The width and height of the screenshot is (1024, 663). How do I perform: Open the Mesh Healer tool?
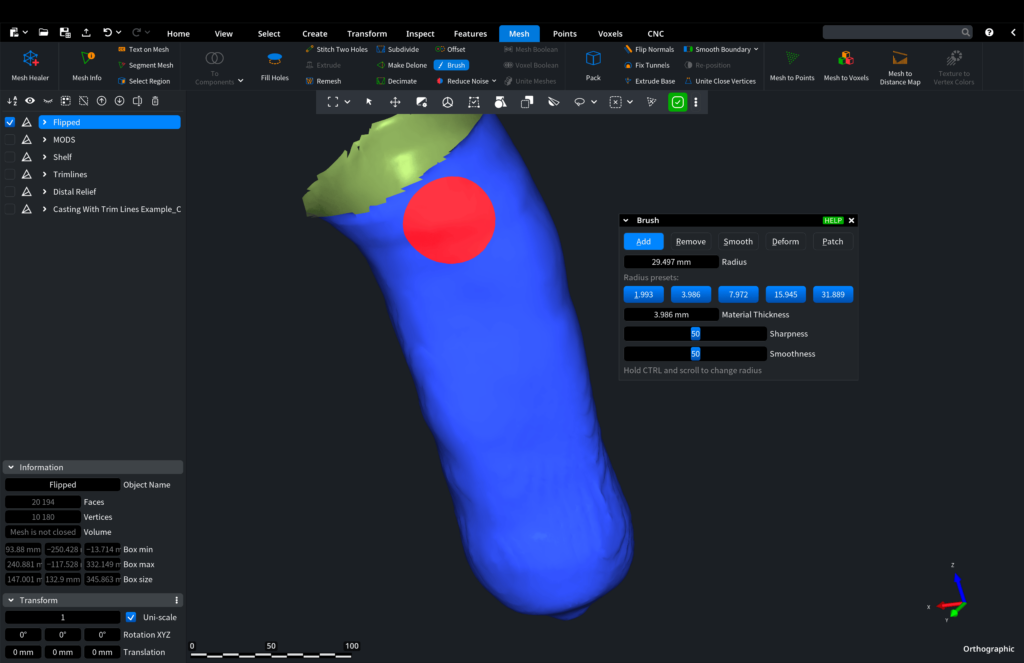[x=30, y=64]
